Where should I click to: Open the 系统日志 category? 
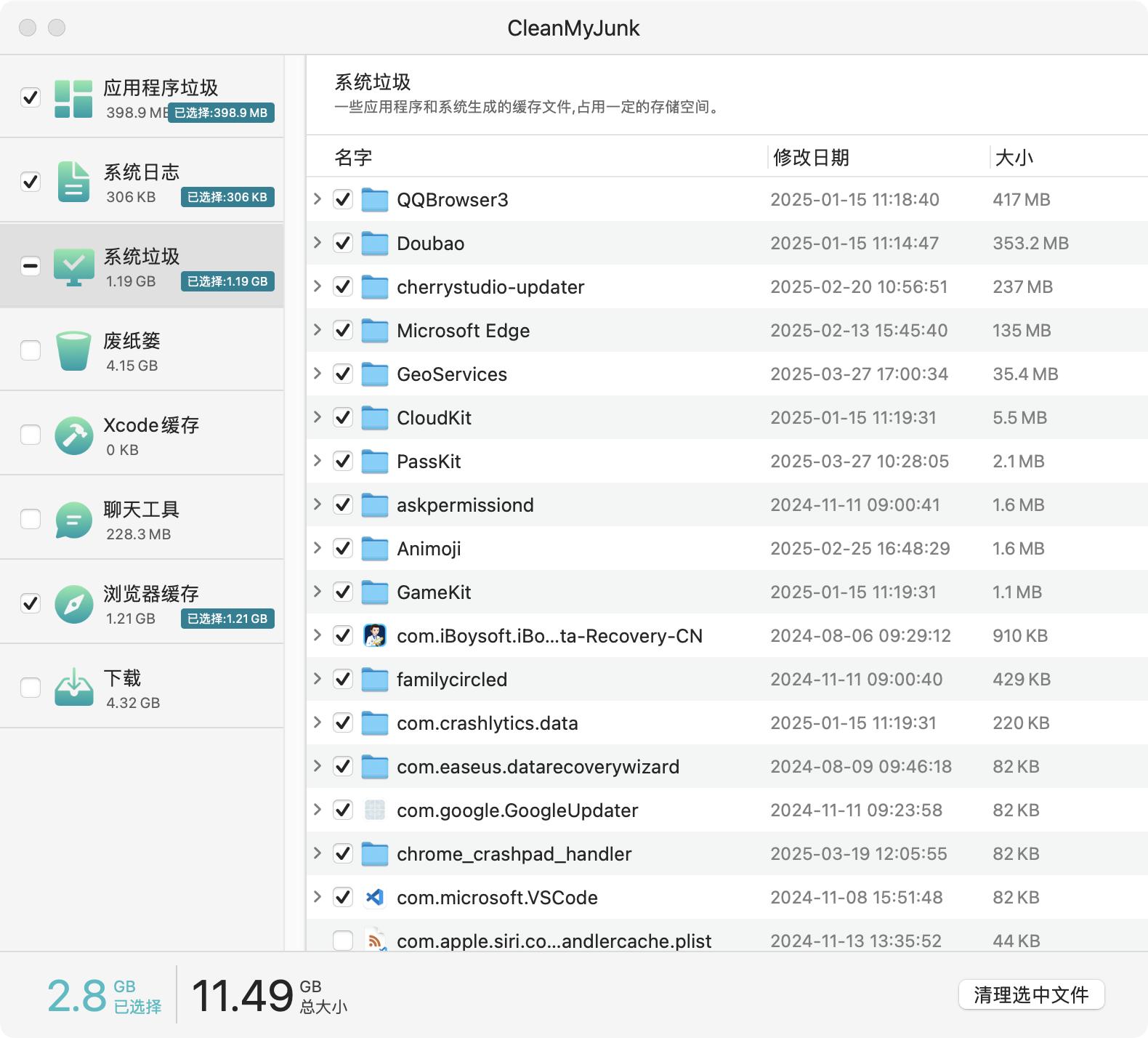[x=142, y=182]
